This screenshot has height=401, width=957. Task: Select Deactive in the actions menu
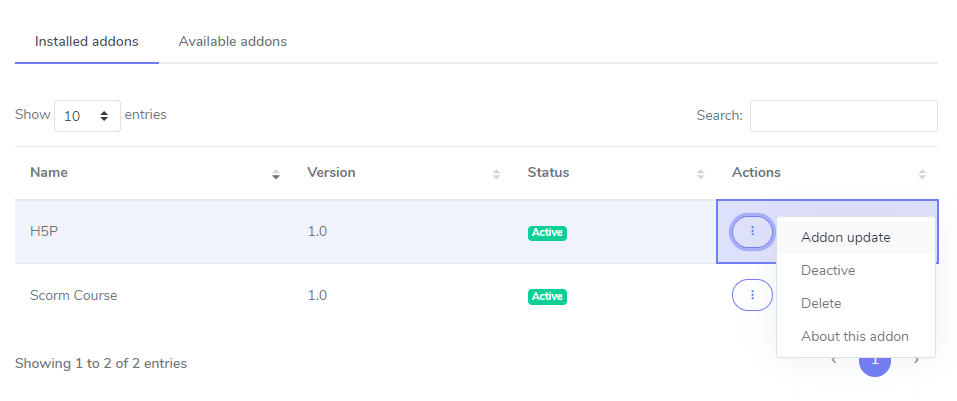tap(828, 270)
